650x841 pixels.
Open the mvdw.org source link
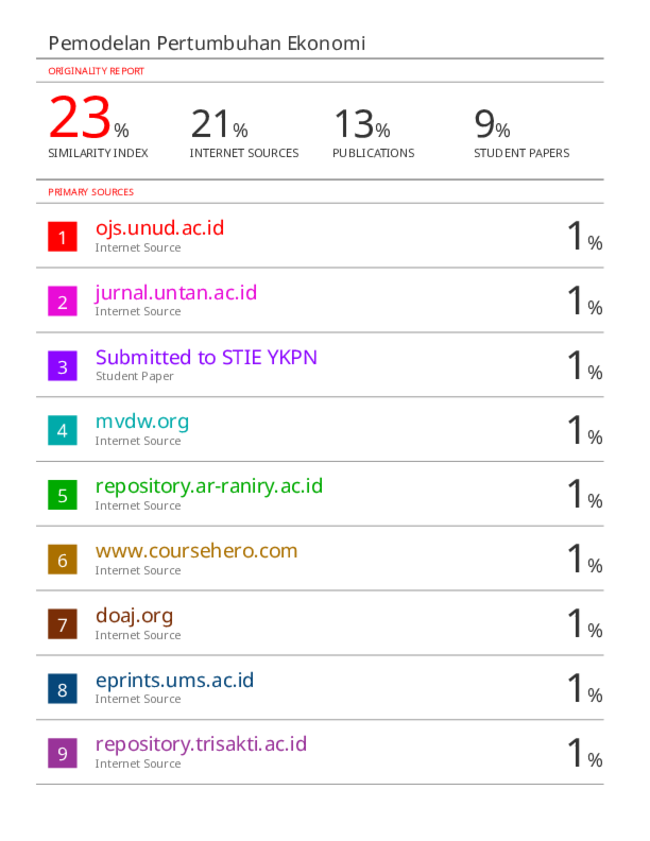pyautogui.click(x=142, y=422)
